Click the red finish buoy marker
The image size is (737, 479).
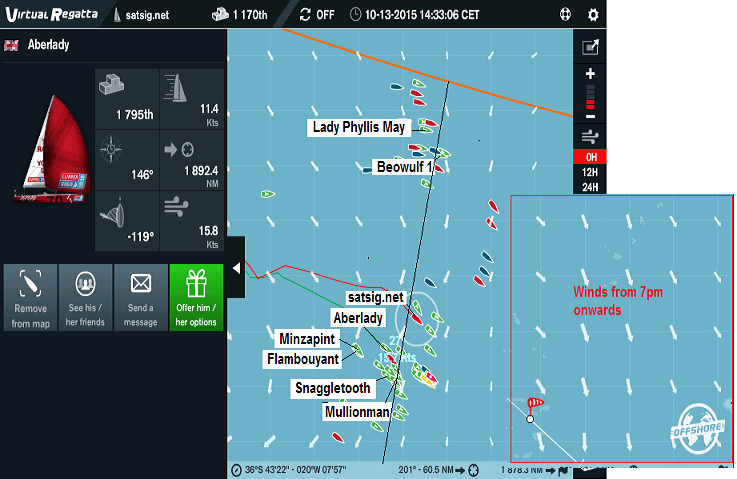[533, 408]
